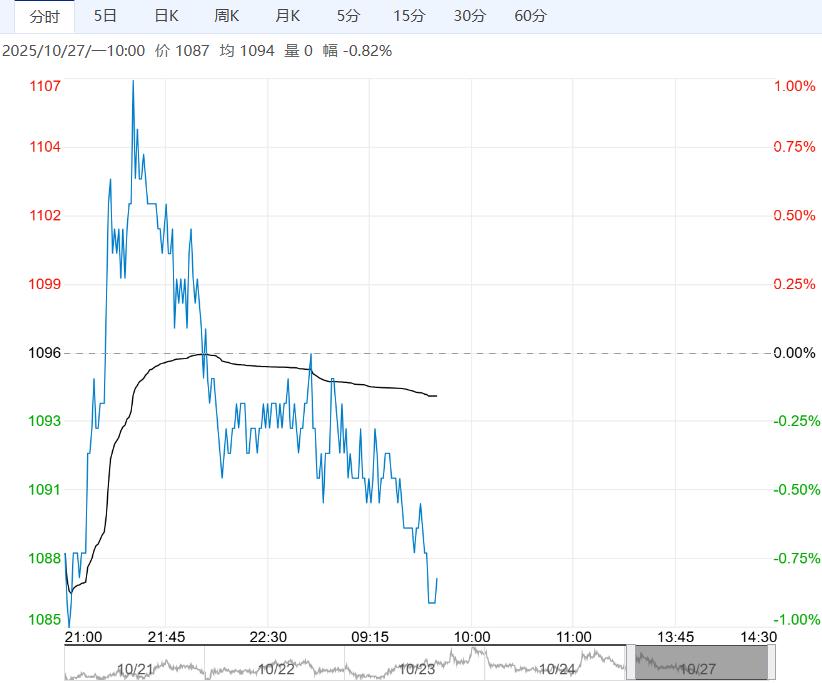Open the 5日 five-day chart tab

[x=105, y=16]
